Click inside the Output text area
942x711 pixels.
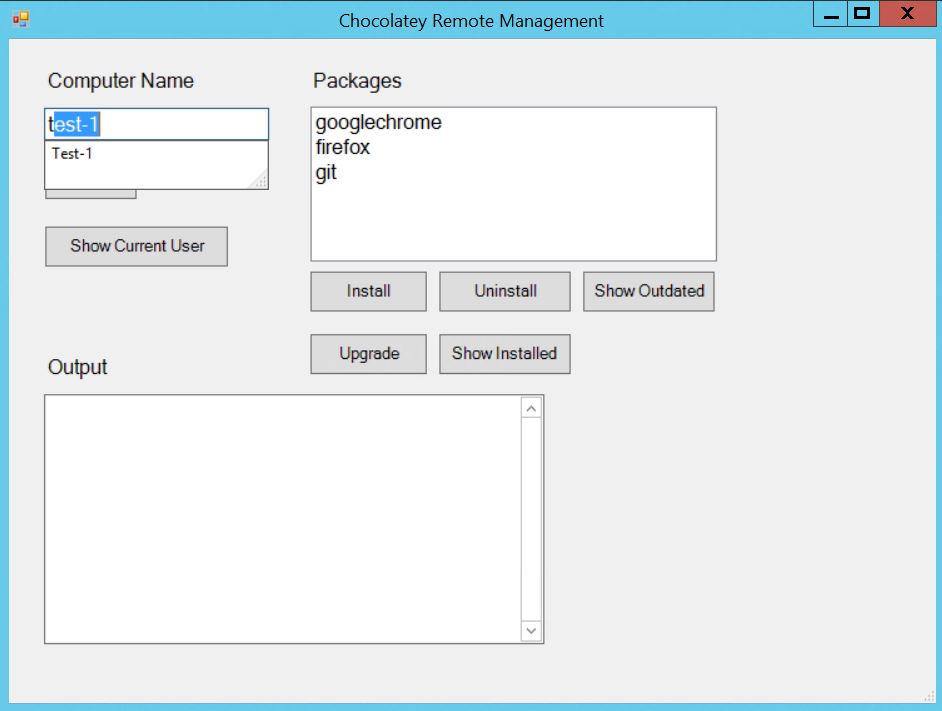pyautogui.click(x=282, y=519)
